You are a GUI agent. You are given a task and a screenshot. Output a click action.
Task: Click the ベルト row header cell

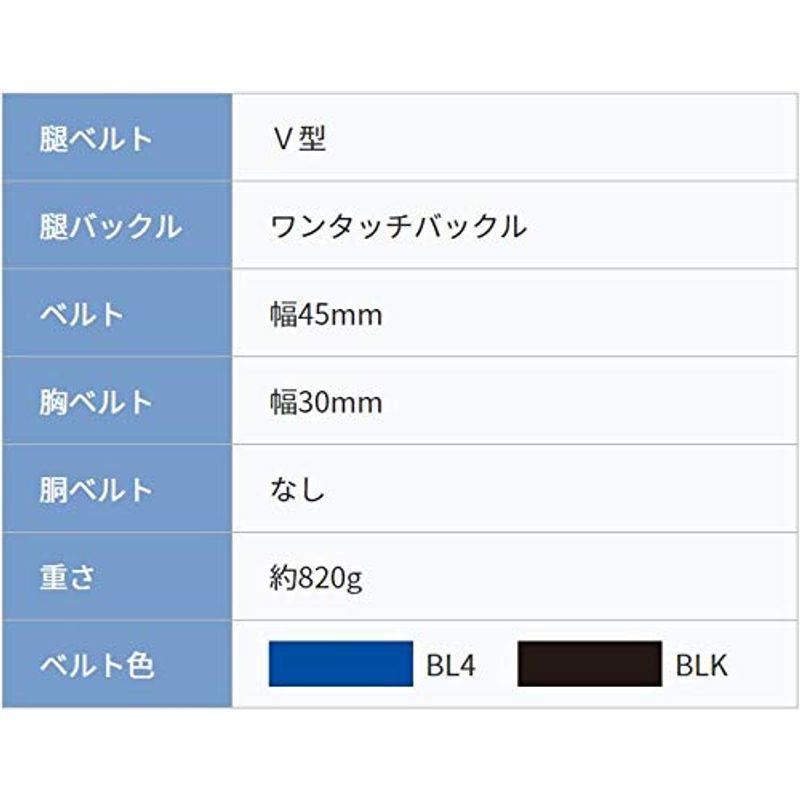tap(117, 313)
